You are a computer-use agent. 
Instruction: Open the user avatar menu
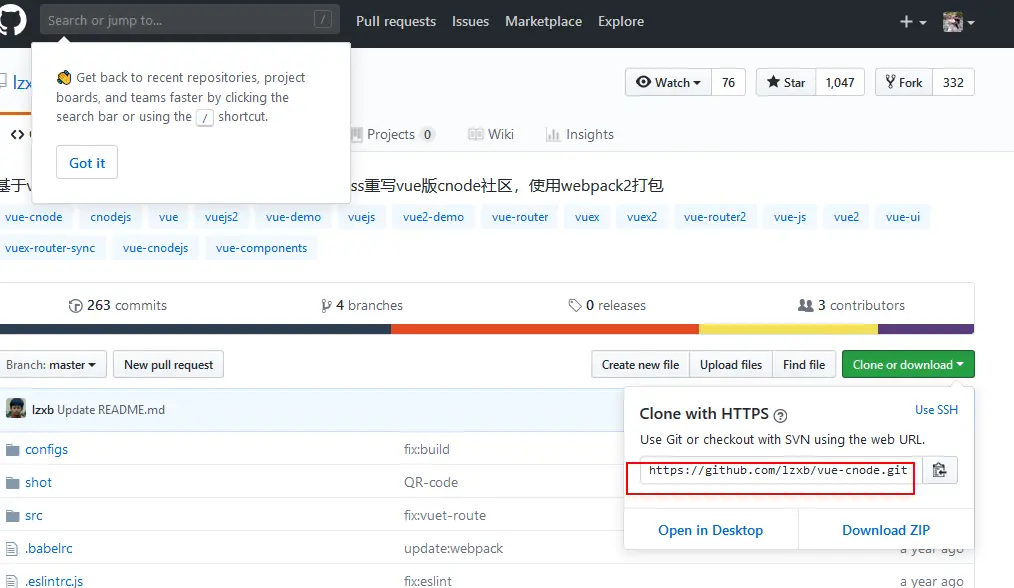pyautogui.click(x=958, y=22)
